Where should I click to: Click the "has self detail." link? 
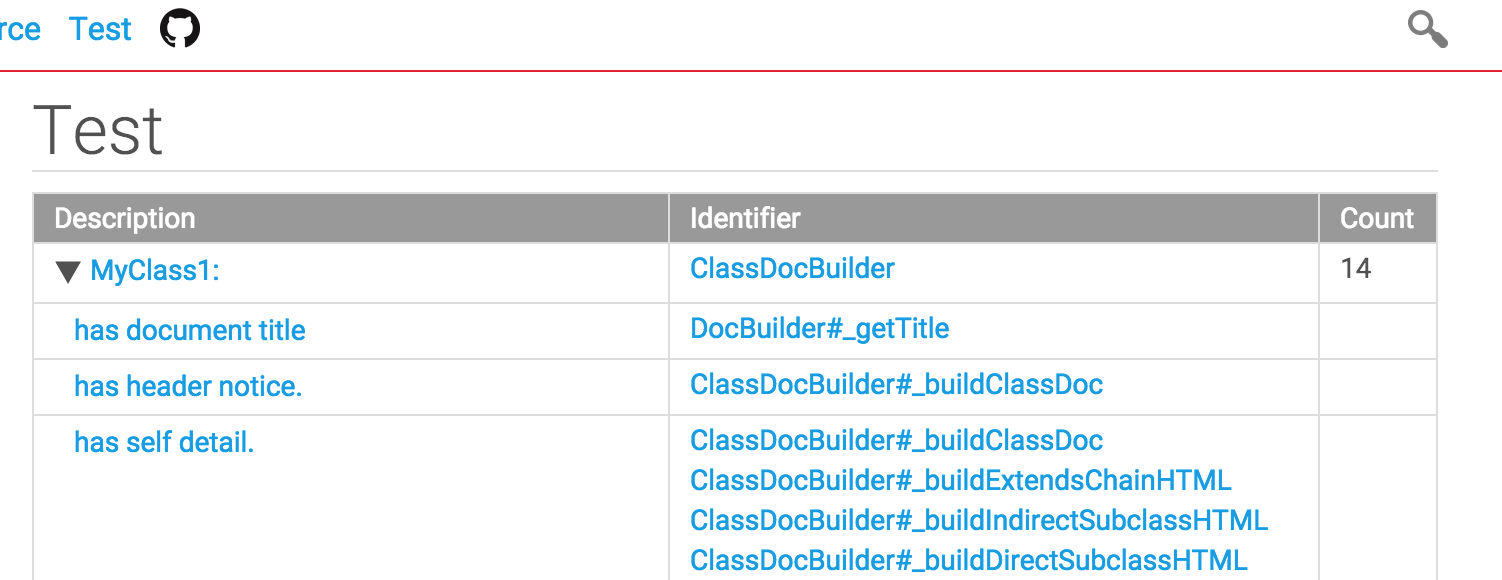click(164, 442)
